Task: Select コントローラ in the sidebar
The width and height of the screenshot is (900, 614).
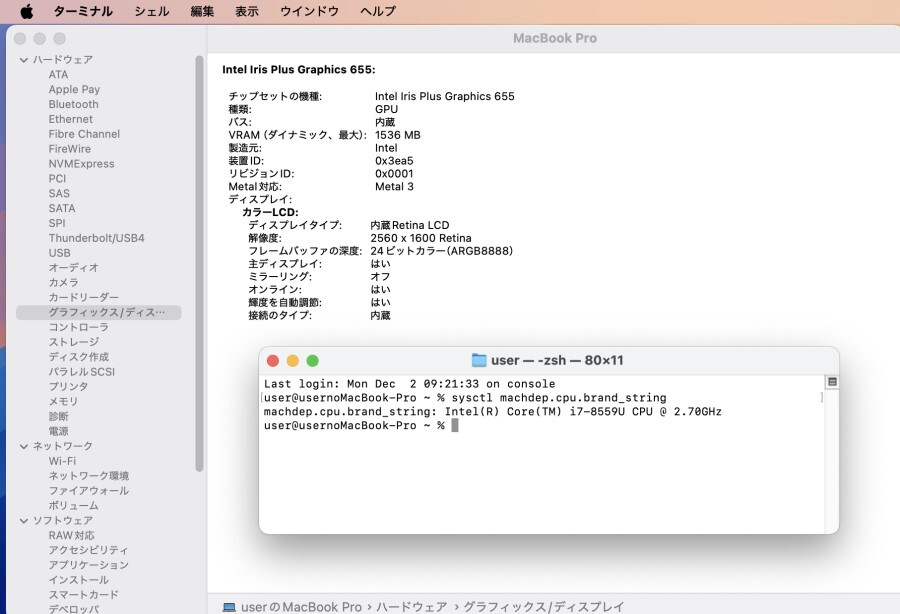Action: coord(79,328)
